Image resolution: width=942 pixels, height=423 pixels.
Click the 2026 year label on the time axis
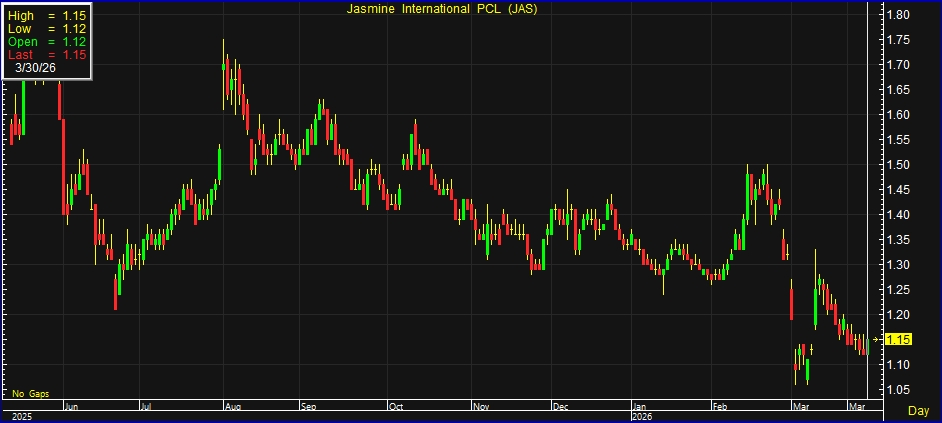pyautogui.click(x=642, y=416)
